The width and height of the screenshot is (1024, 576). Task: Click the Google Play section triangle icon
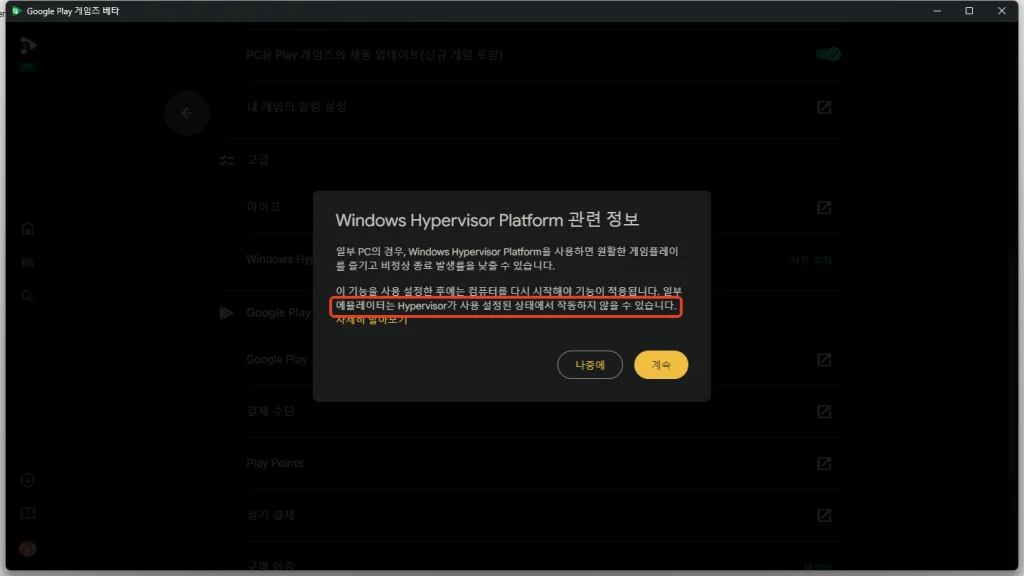pos(226,313)
